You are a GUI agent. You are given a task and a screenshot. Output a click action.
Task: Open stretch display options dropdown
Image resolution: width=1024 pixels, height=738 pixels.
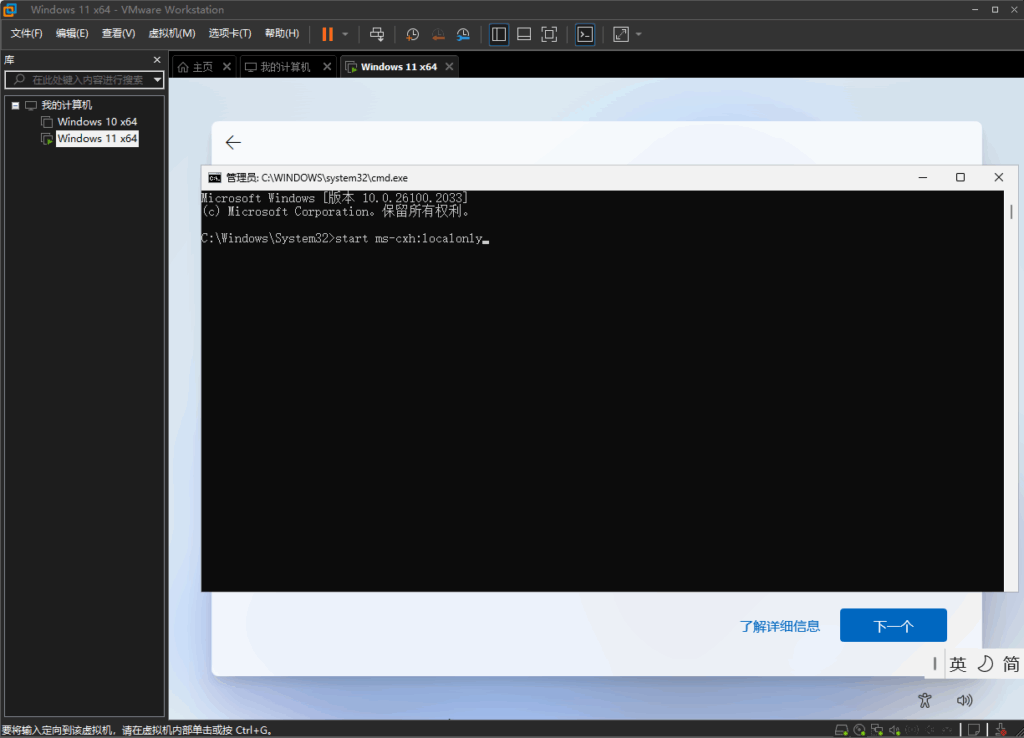(639, 34)
